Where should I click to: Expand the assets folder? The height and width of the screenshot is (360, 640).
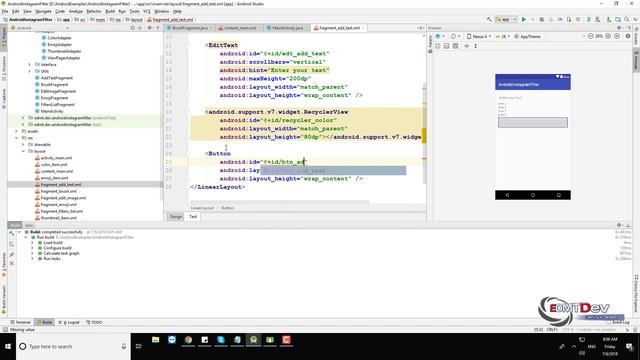[16, 131]
